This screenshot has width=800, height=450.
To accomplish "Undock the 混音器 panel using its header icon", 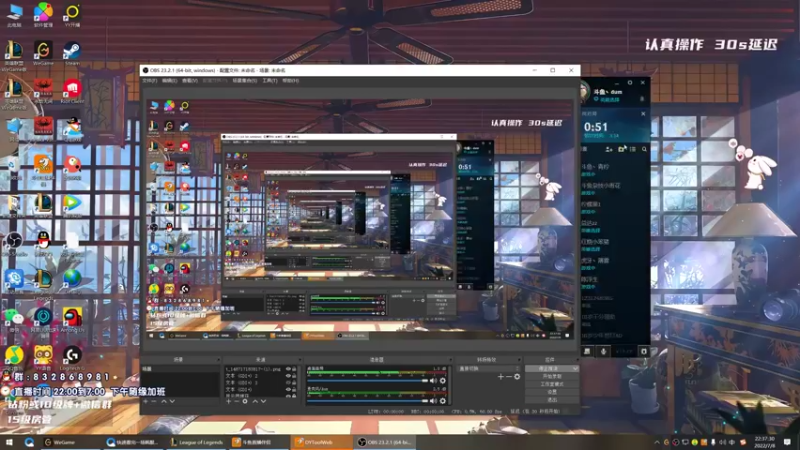I will pyautogui.click(x=451, y=360).
